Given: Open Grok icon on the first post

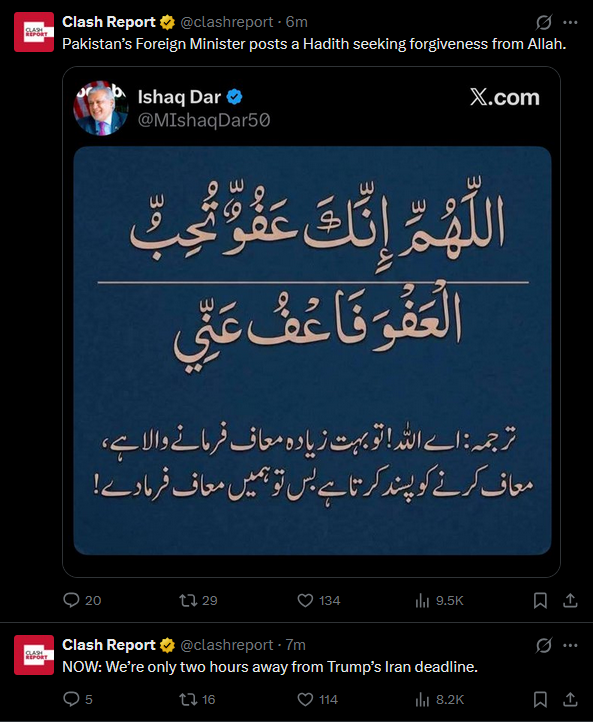Looking at the screenshot, I should point(544,22).
